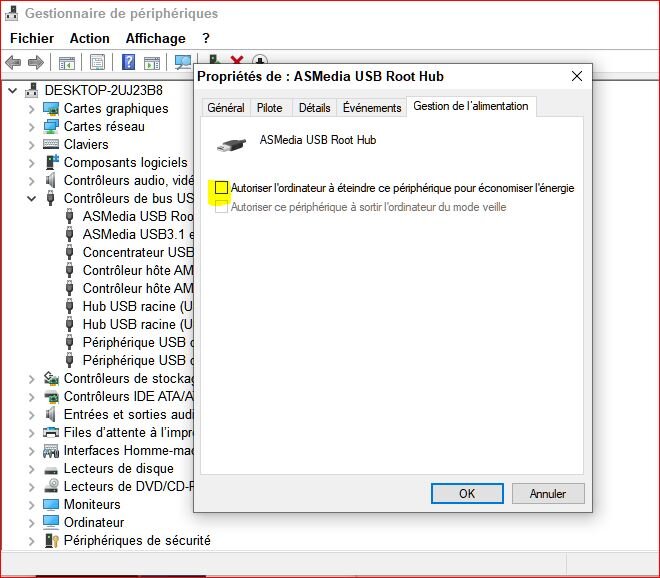Click the Back arrow toolbar icon

pyautogui.click(x=13, y=63)
